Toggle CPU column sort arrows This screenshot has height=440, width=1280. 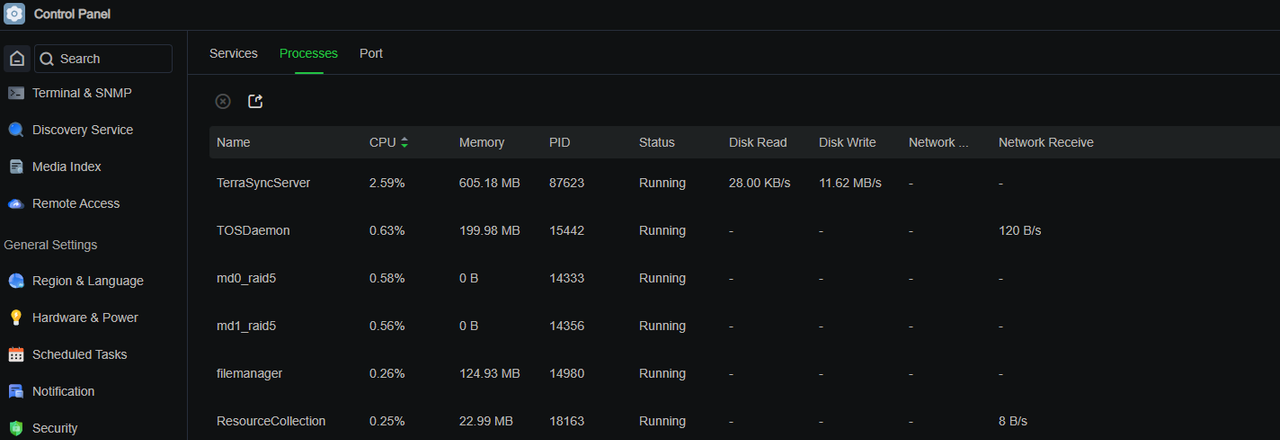[405, 143]
